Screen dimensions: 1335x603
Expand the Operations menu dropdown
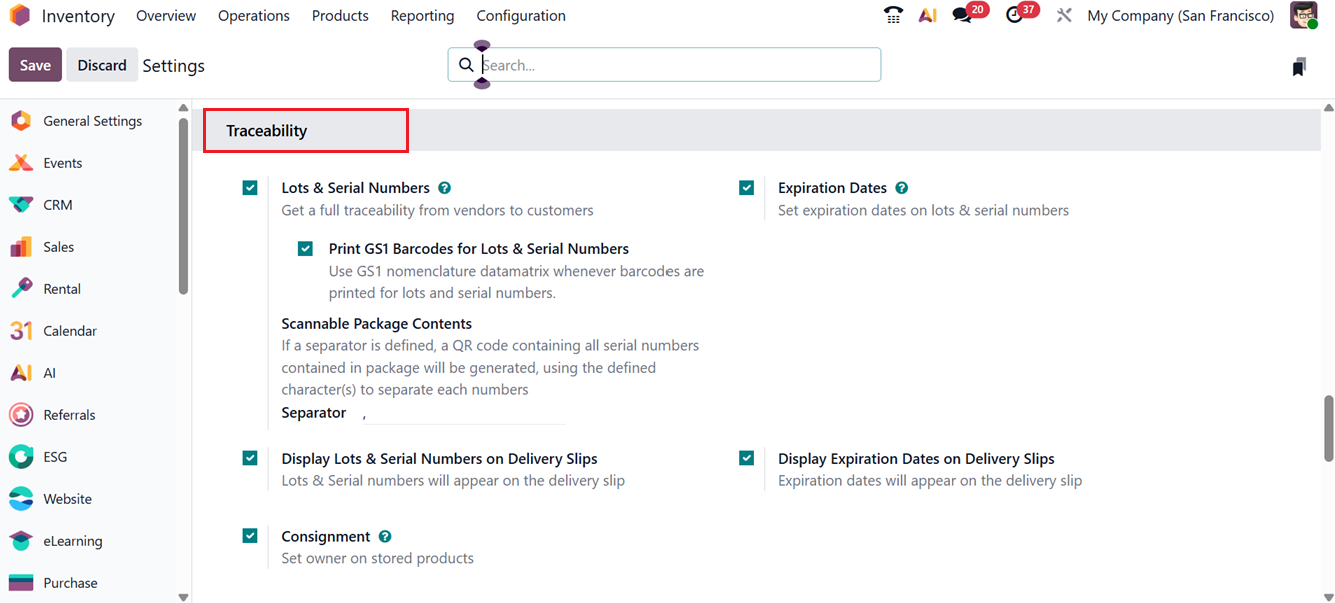(x=254, y=16)
